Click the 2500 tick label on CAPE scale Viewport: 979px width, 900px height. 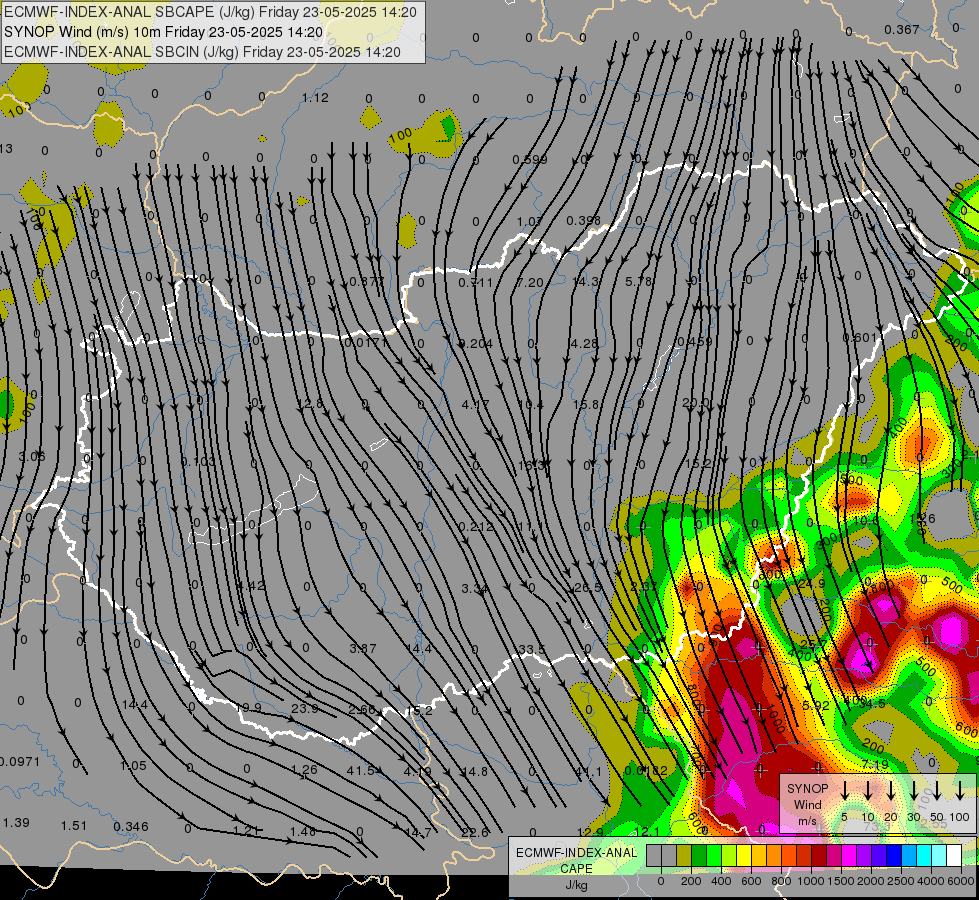click(x=901, y=881)
